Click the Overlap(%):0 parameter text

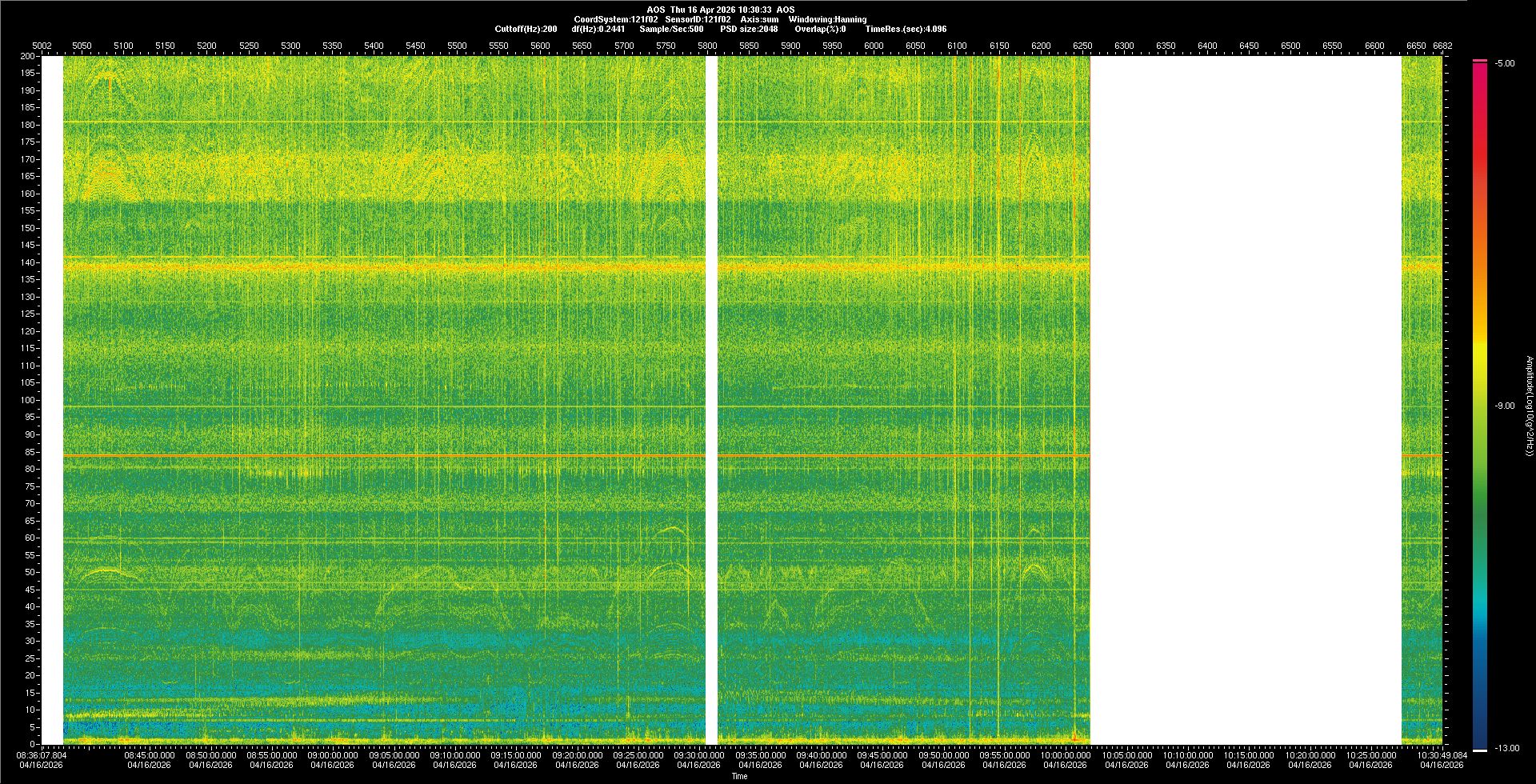click(820, 29)
